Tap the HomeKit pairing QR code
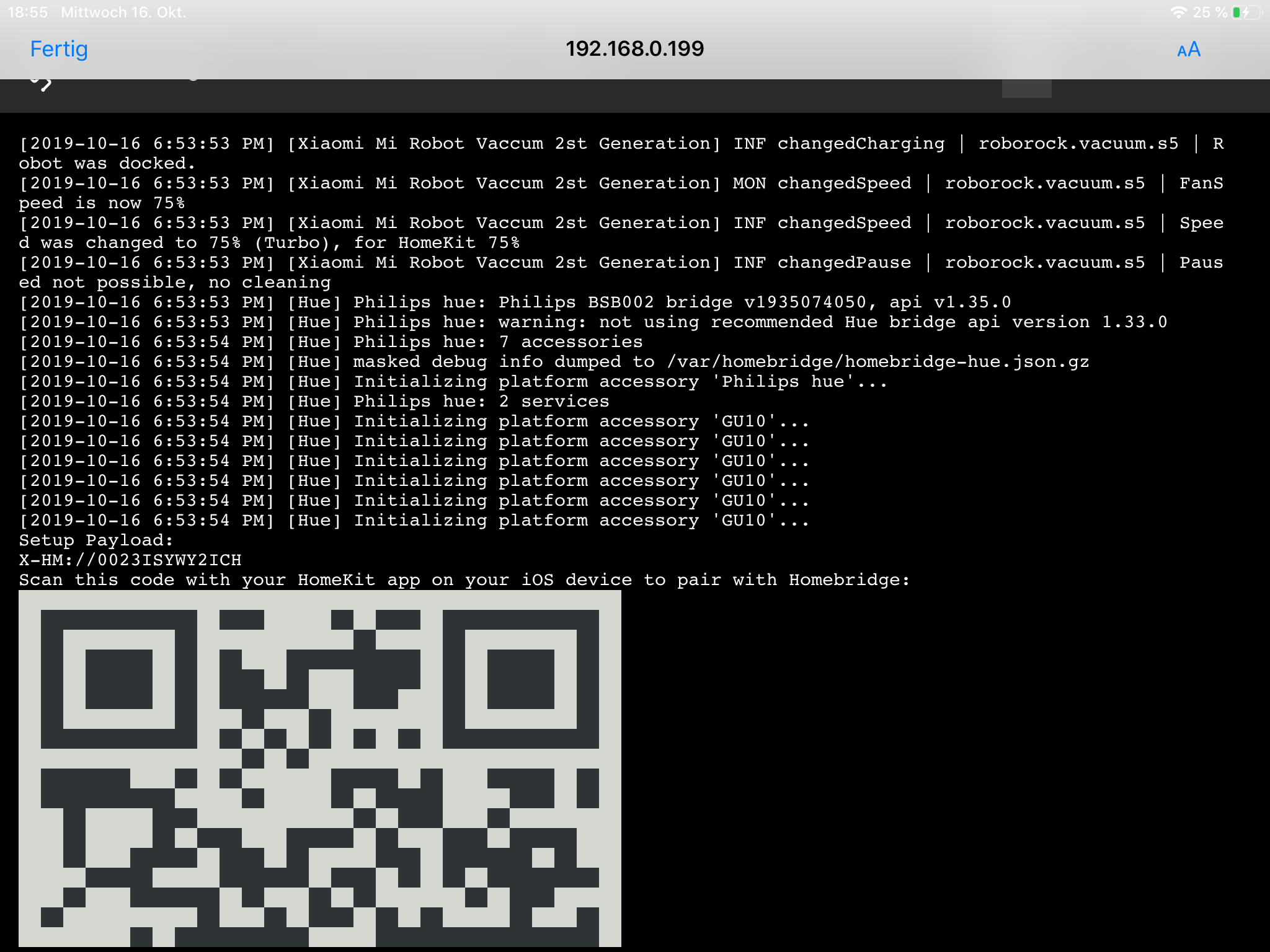Screen dimensions: 1270x952 click(x=319, y=768)
